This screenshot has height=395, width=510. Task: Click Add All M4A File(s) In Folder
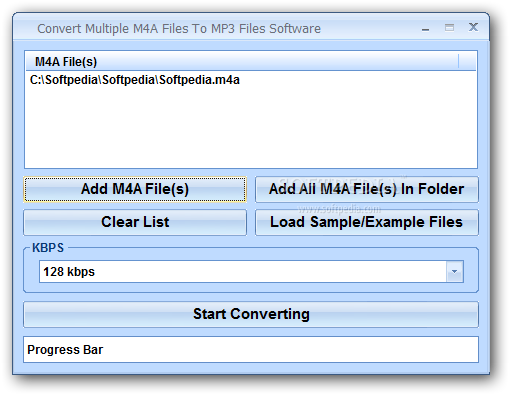[367, 189]
